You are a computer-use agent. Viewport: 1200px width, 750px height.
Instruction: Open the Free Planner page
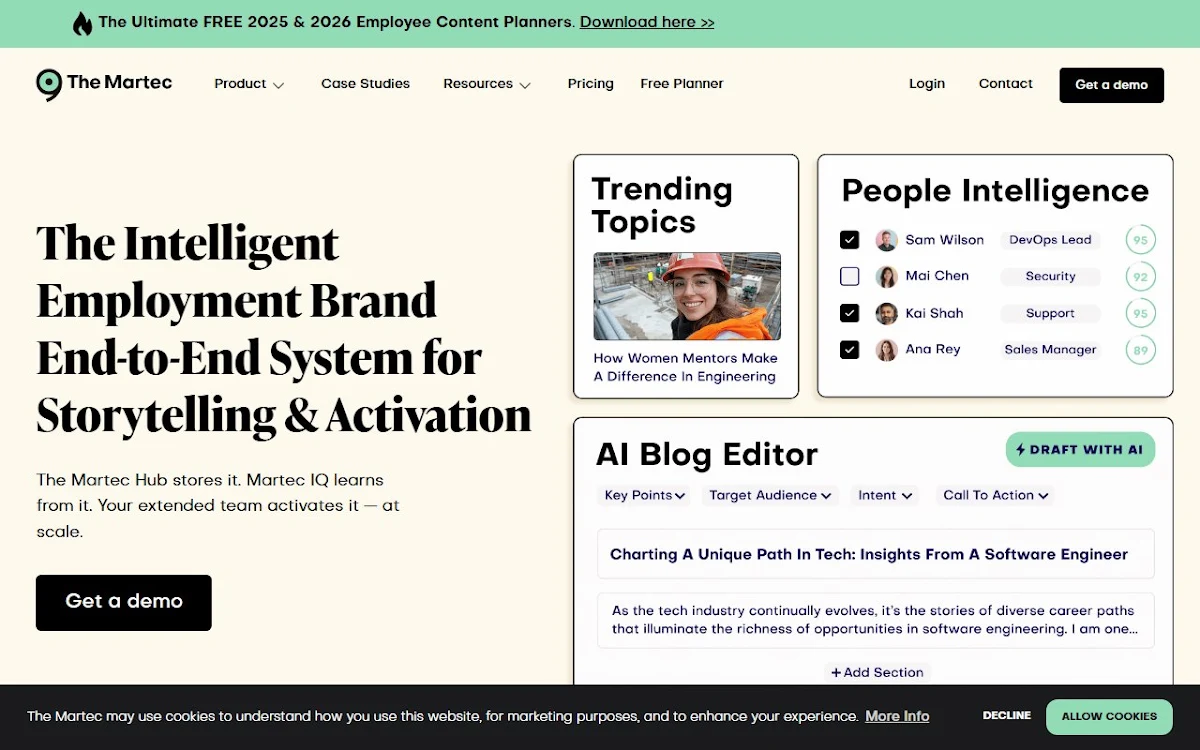coord(682,84)
